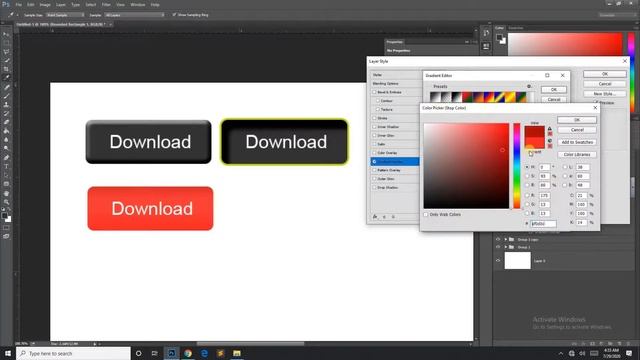
Task: Click the foreground color swatch in toolbar
Action: pos(4,216)
